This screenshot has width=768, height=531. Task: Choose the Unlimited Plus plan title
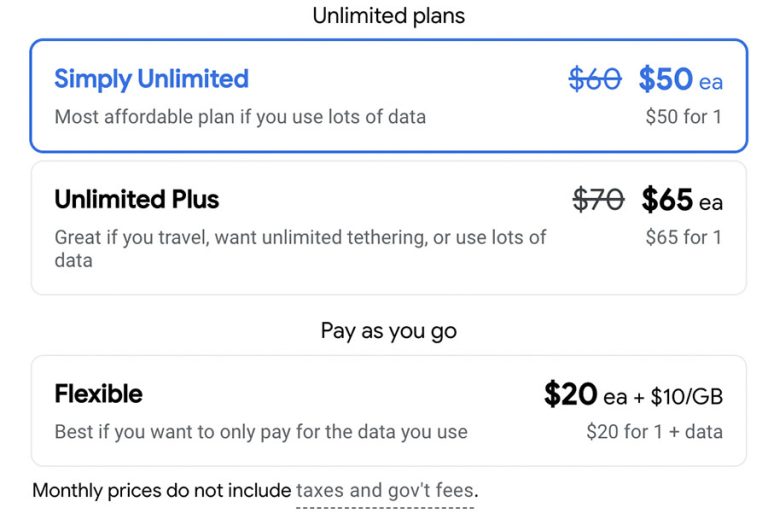click(x=136, y=200)
